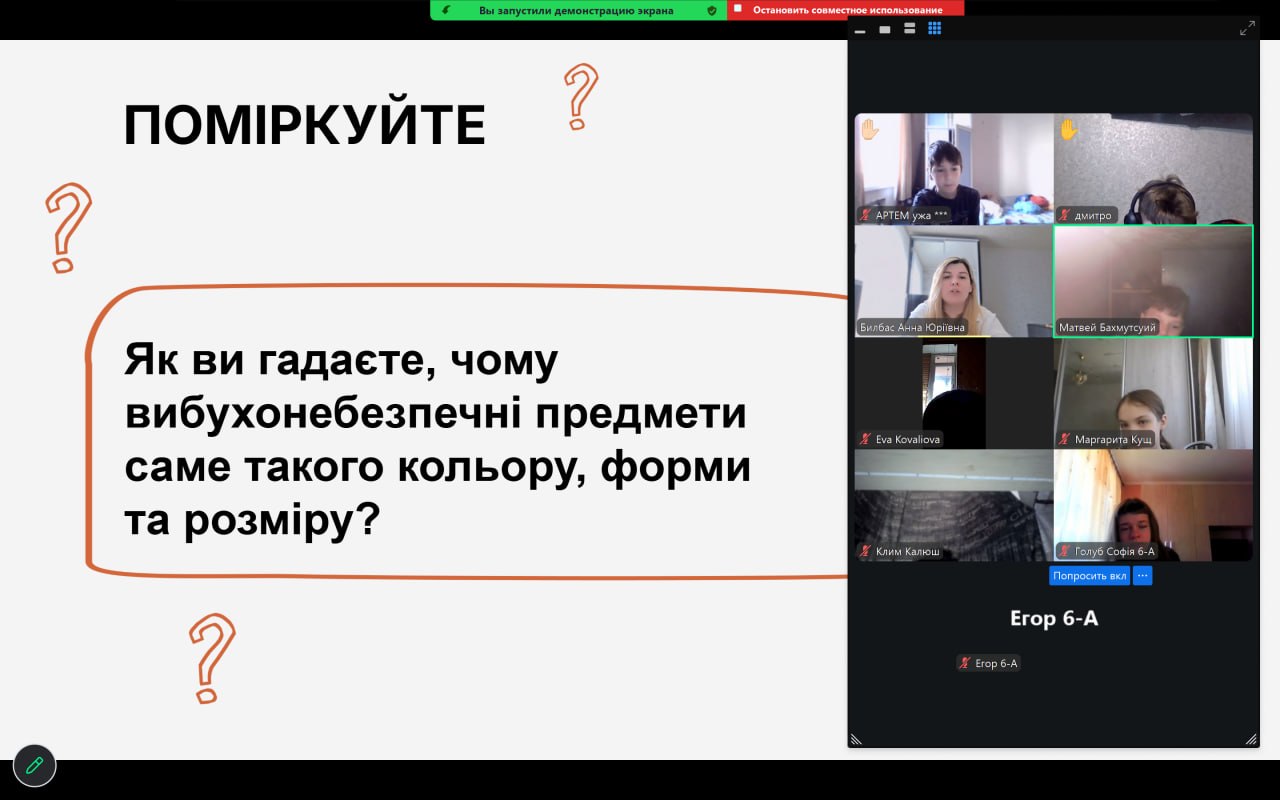Click raised hand icon on дмитро's video
Viewport: 1280px width, 800px height.
pyautogui.click(x=1068, y=129)
